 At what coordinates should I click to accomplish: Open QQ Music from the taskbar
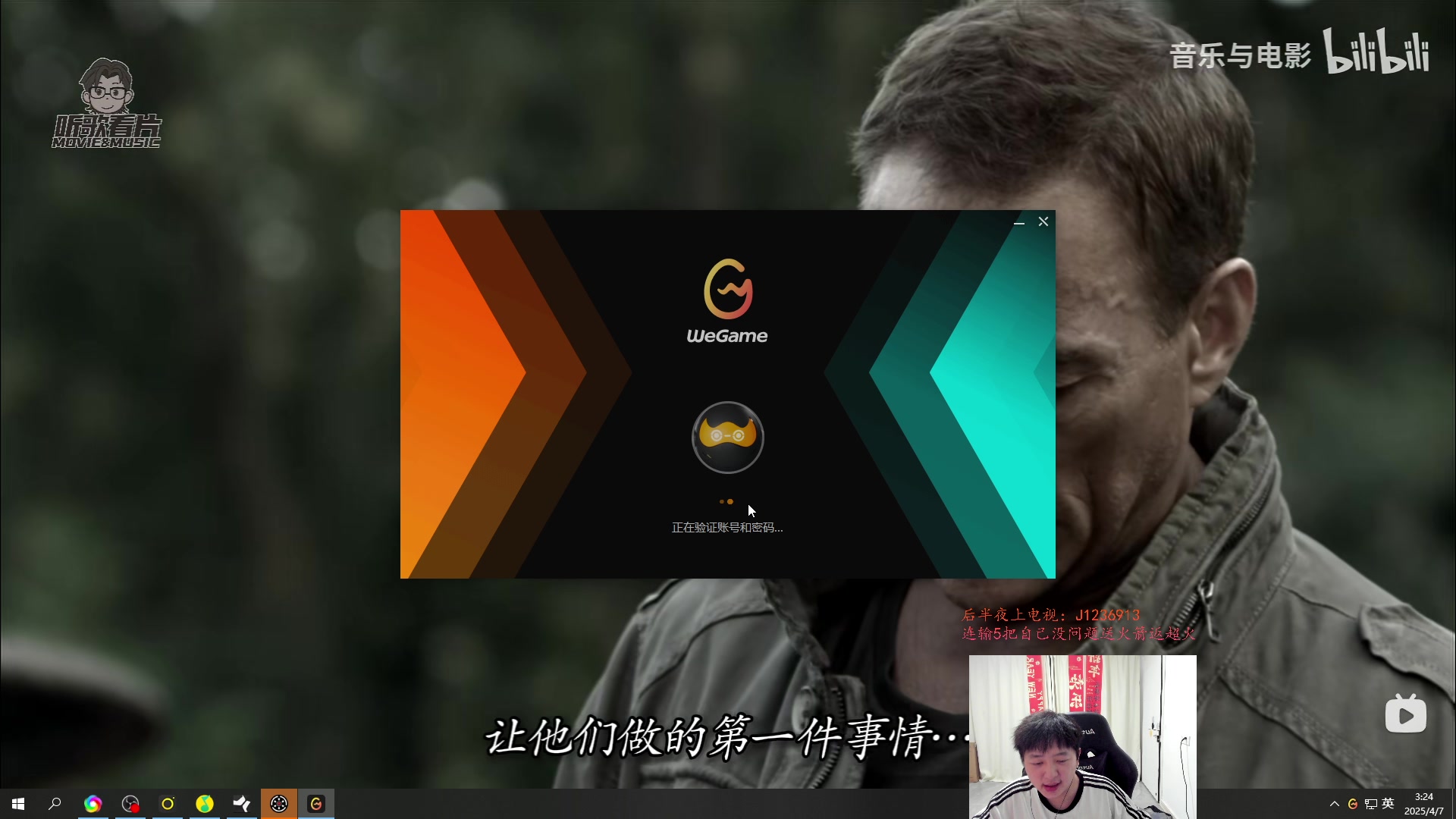(x=205, y=804)
